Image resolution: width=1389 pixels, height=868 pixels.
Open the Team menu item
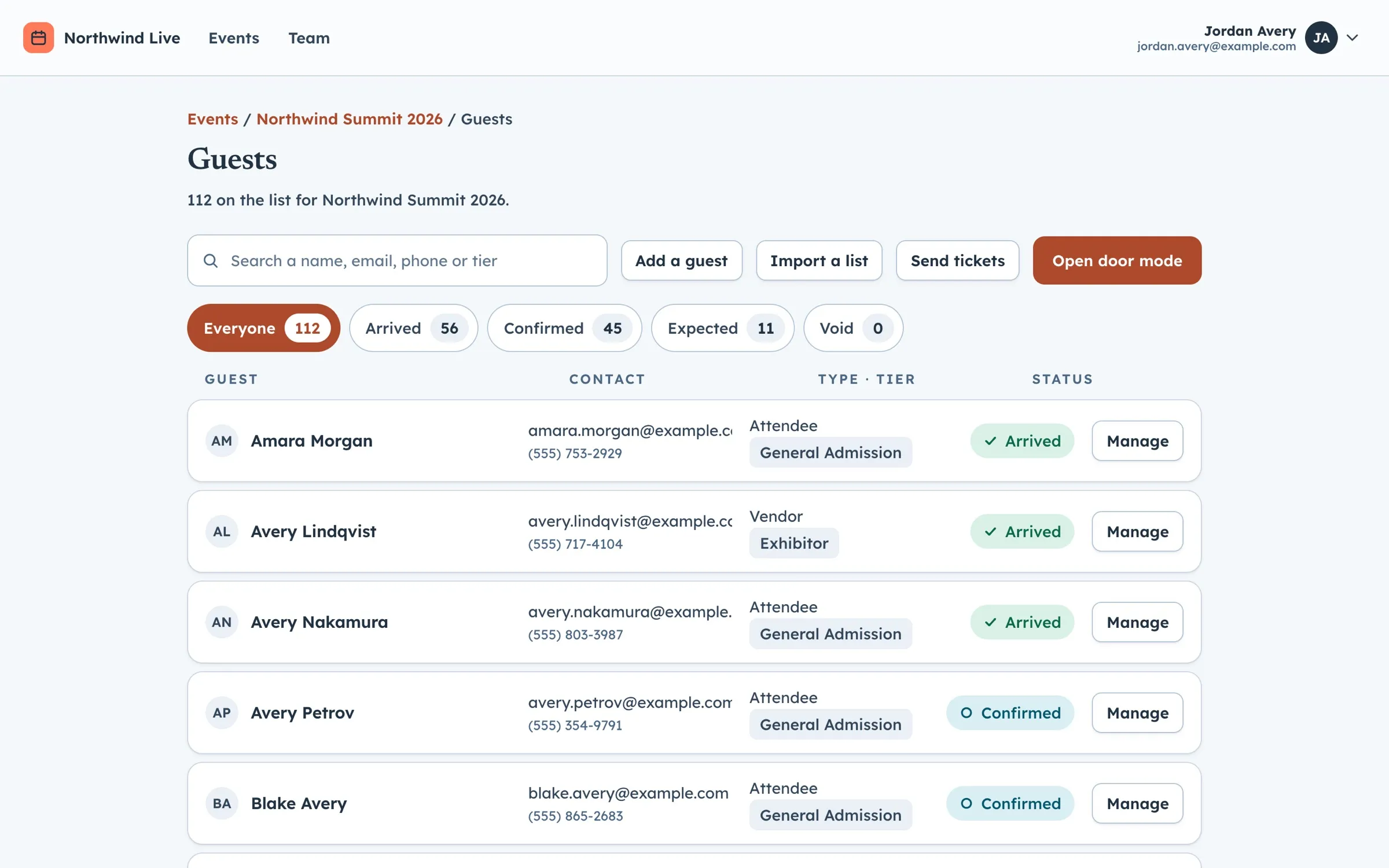click(309, 38)
